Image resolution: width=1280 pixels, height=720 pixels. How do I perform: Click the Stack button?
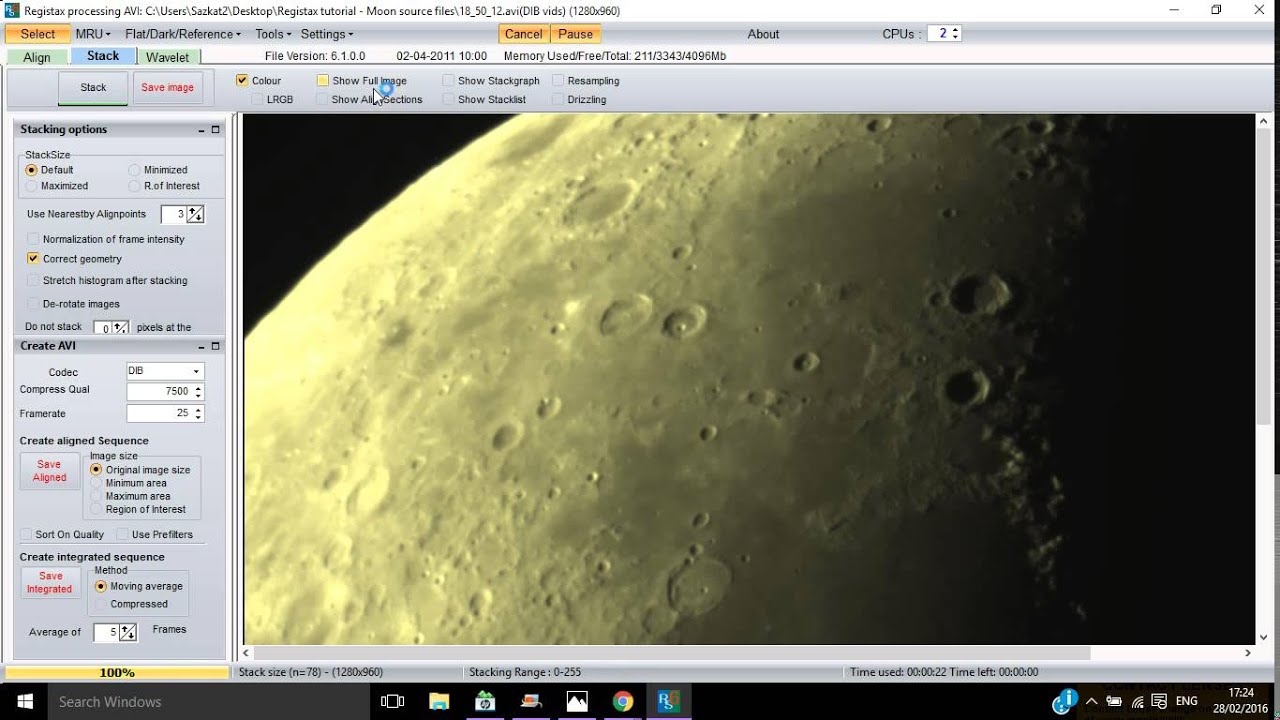pos(93,88)
